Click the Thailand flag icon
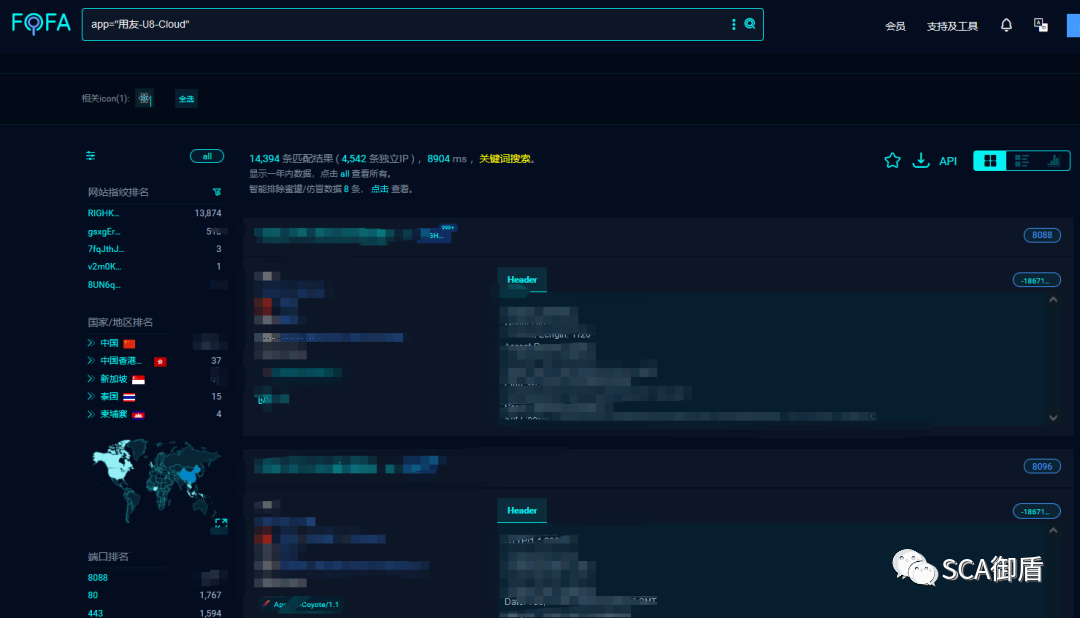Viewport: 1080px width, 618px height. click(129, 397)
